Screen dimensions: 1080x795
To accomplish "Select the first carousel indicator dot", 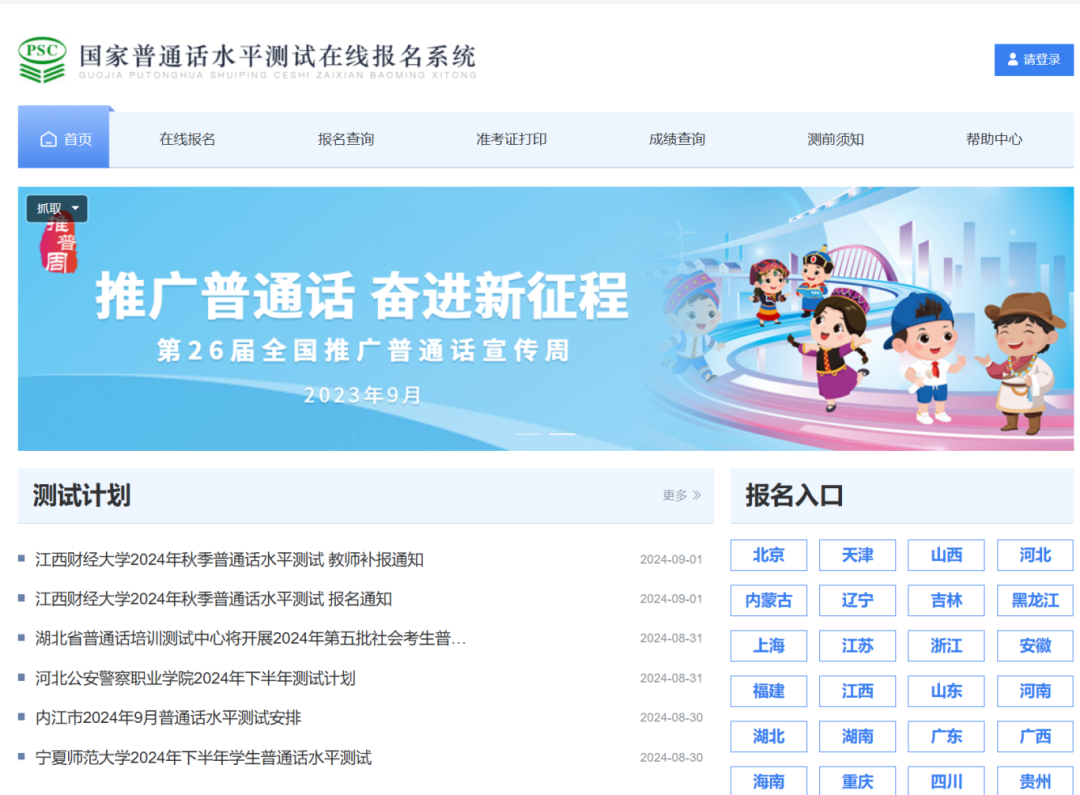I will [x=529, y=434].
